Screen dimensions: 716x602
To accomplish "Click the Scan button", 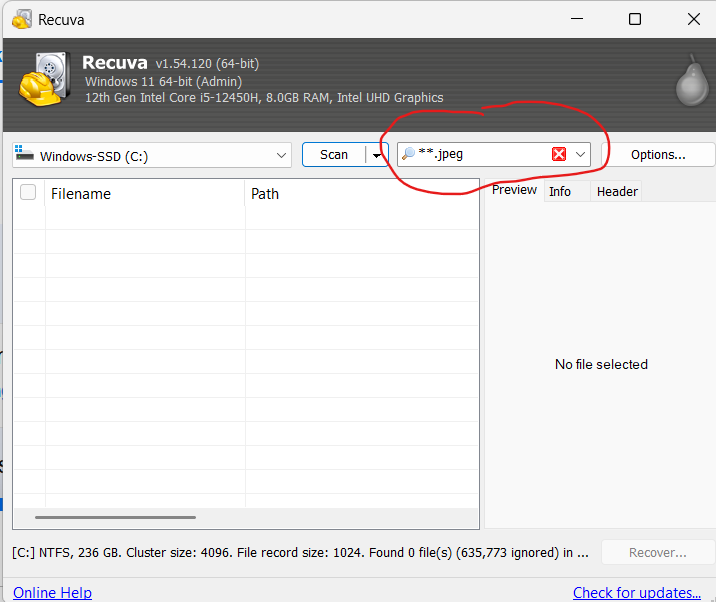I will coord(334,155).
